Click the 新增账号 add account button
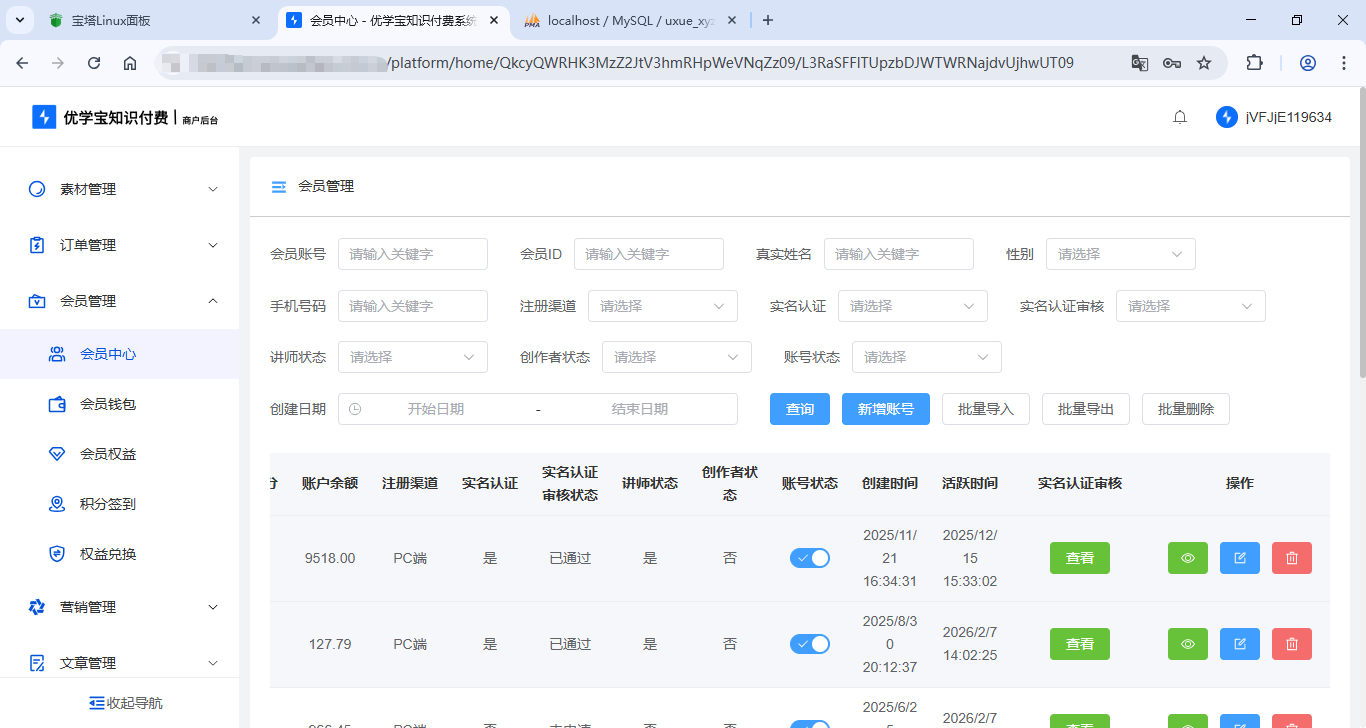Screen dimensions: 1366x728 (x=885, y=408)
